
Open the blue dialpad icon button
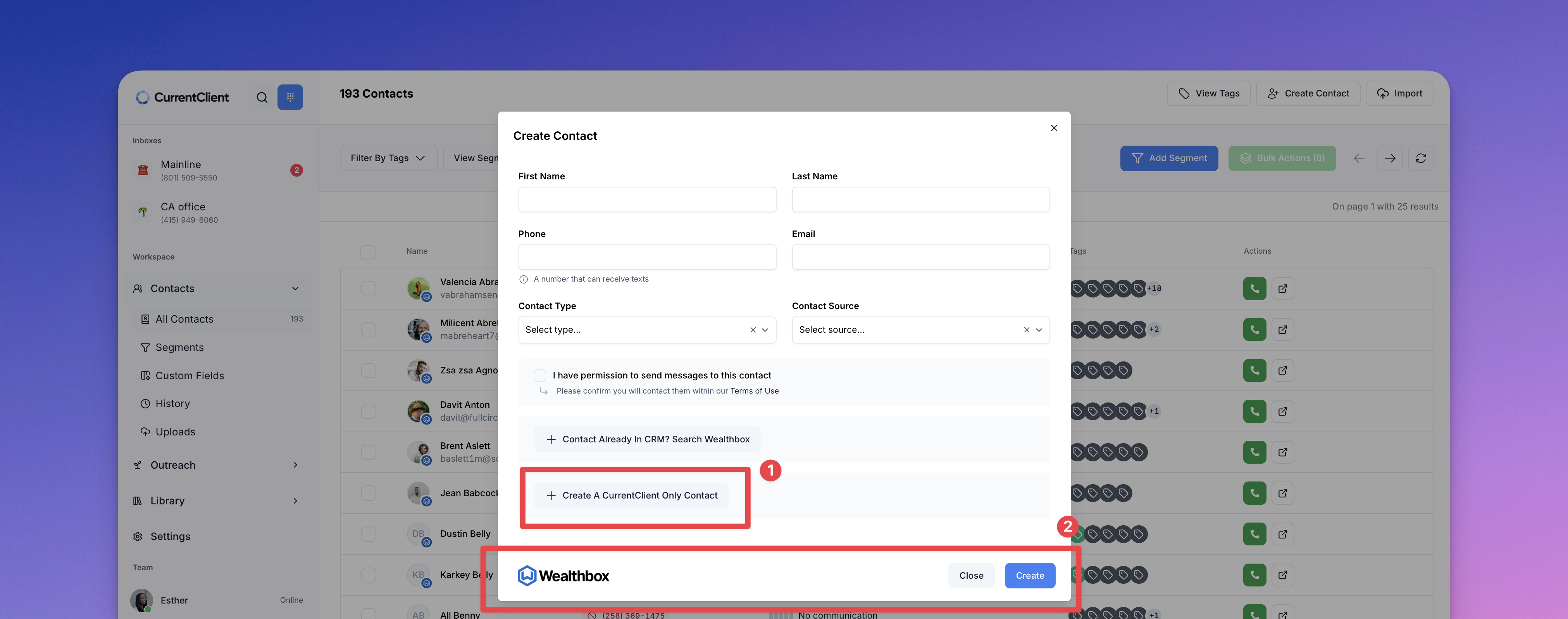coord(290,97)
